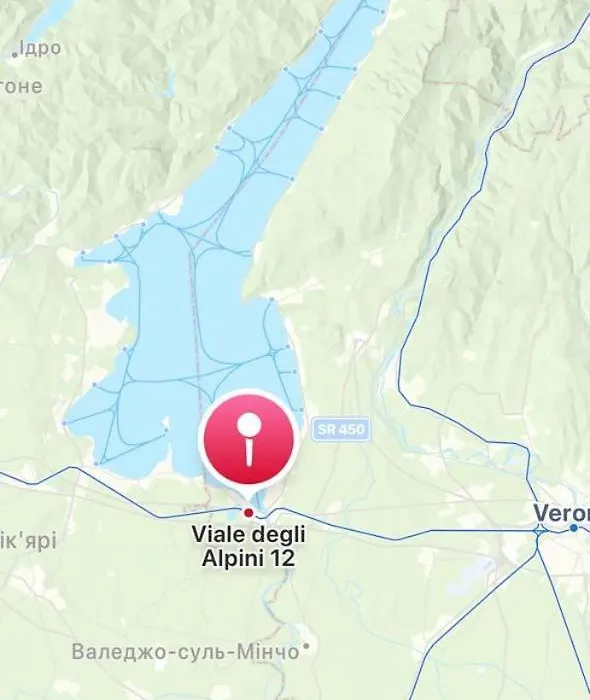Click the blue station dot beside Verona
Screen dimensions: 590x700
coord(574,528)
